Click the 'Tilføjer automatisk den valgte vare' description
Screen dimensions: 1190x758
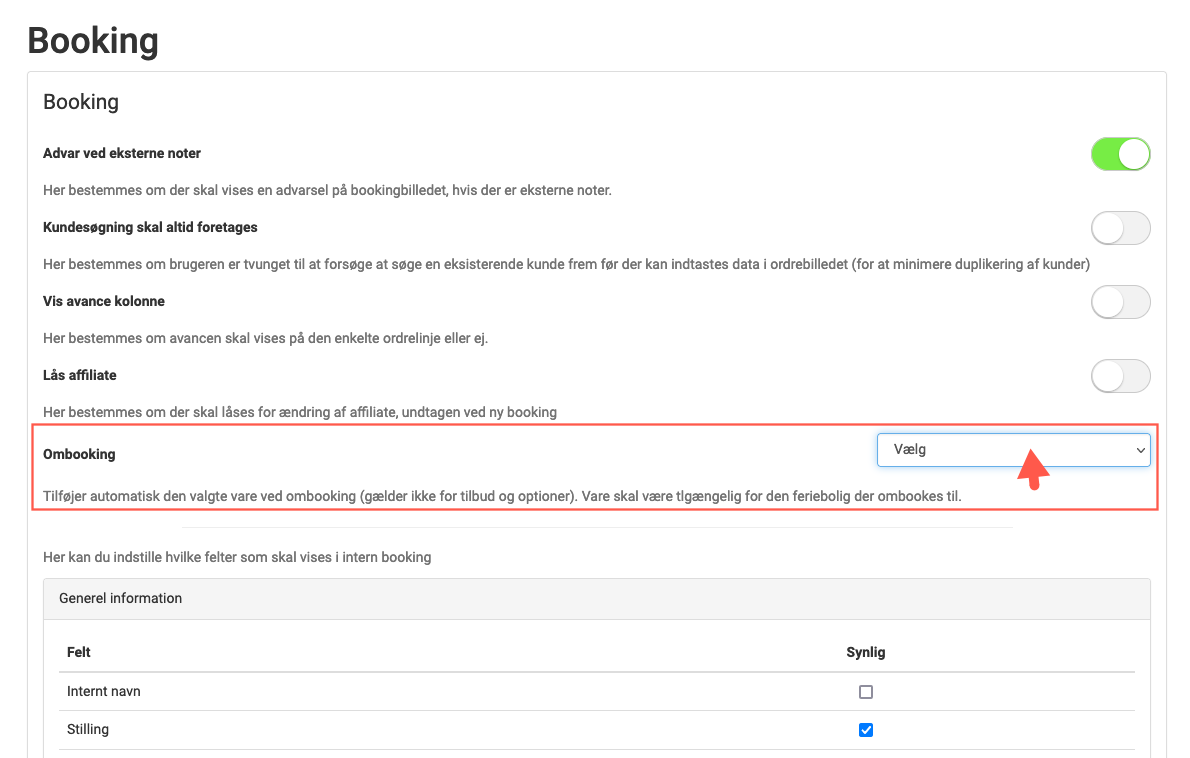[502, 497]
